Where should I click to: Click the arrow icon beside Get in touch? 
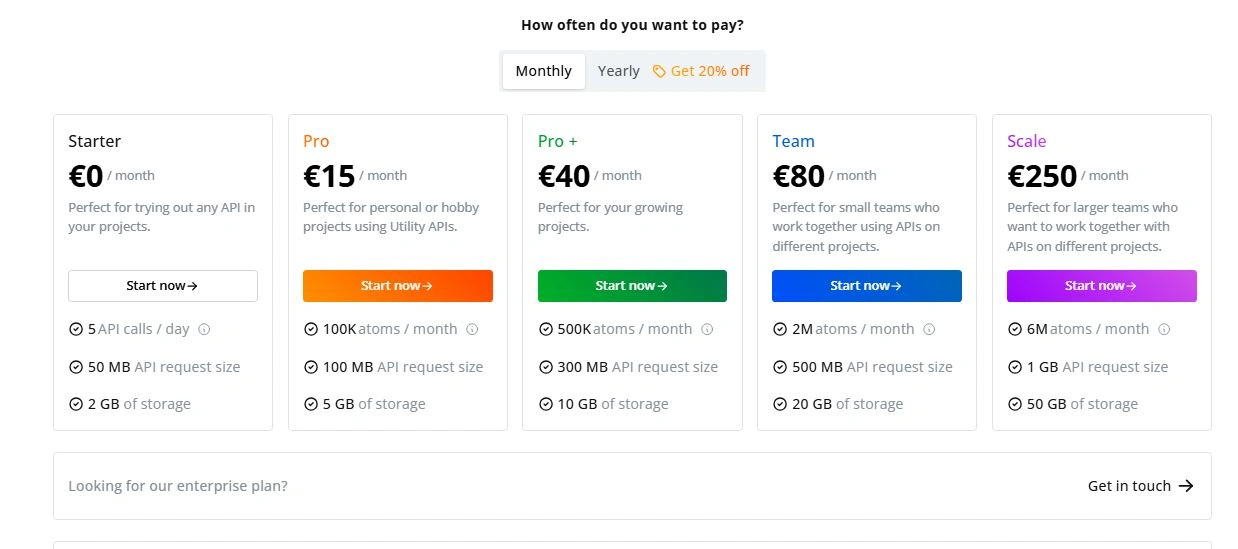(x=1186, y=486)
